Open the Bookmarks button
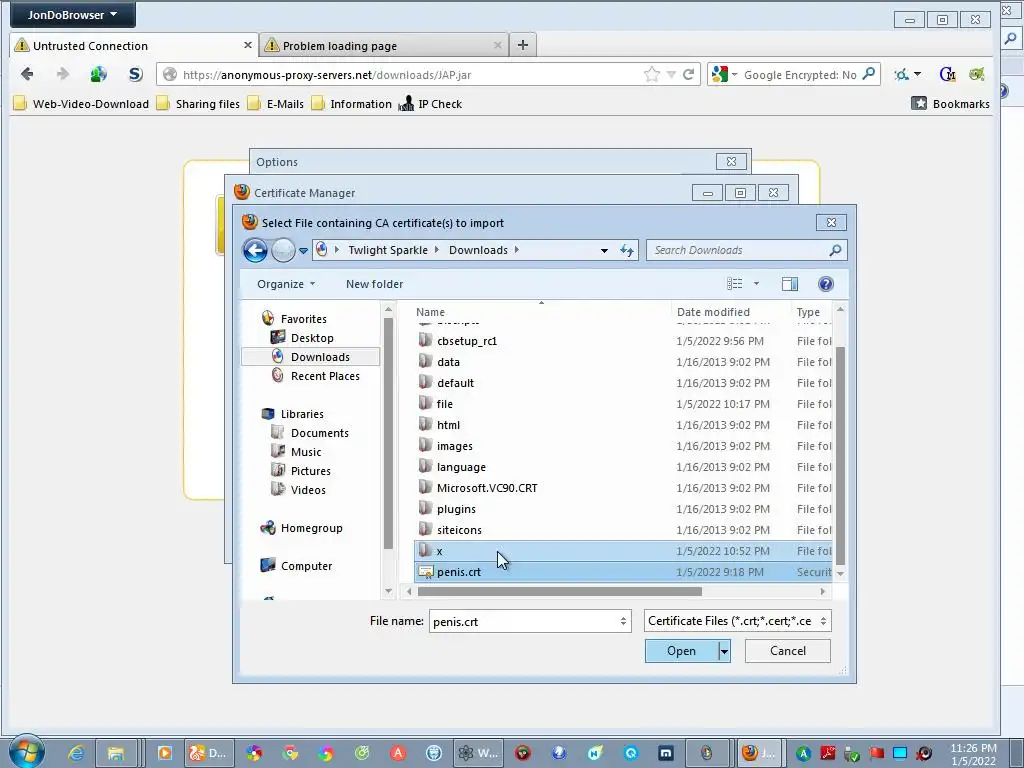This screenshot has height=768, width=1024. [x=950, y=103]
